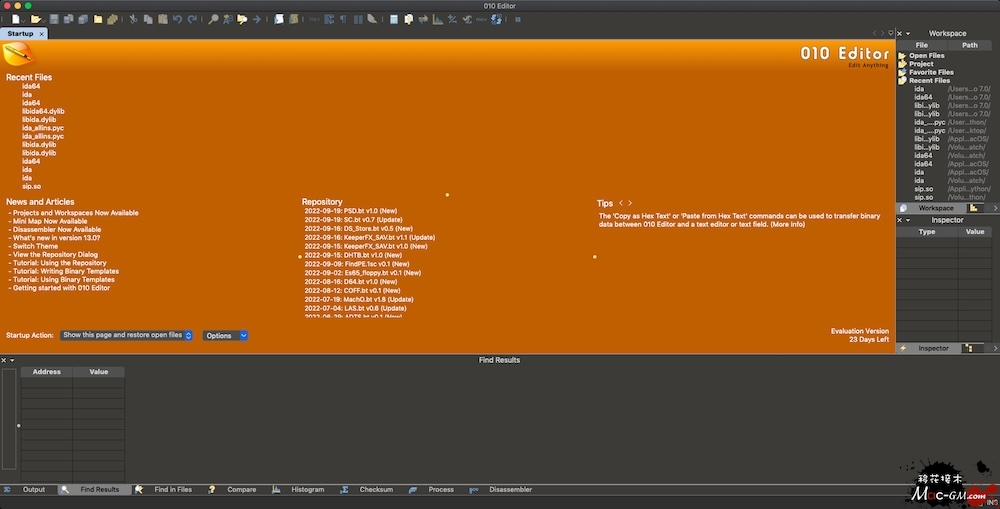The width and height of the screenshot is (1000, 509).
Task: Click the Open file folder icon
Action: (x=36, y=19)
